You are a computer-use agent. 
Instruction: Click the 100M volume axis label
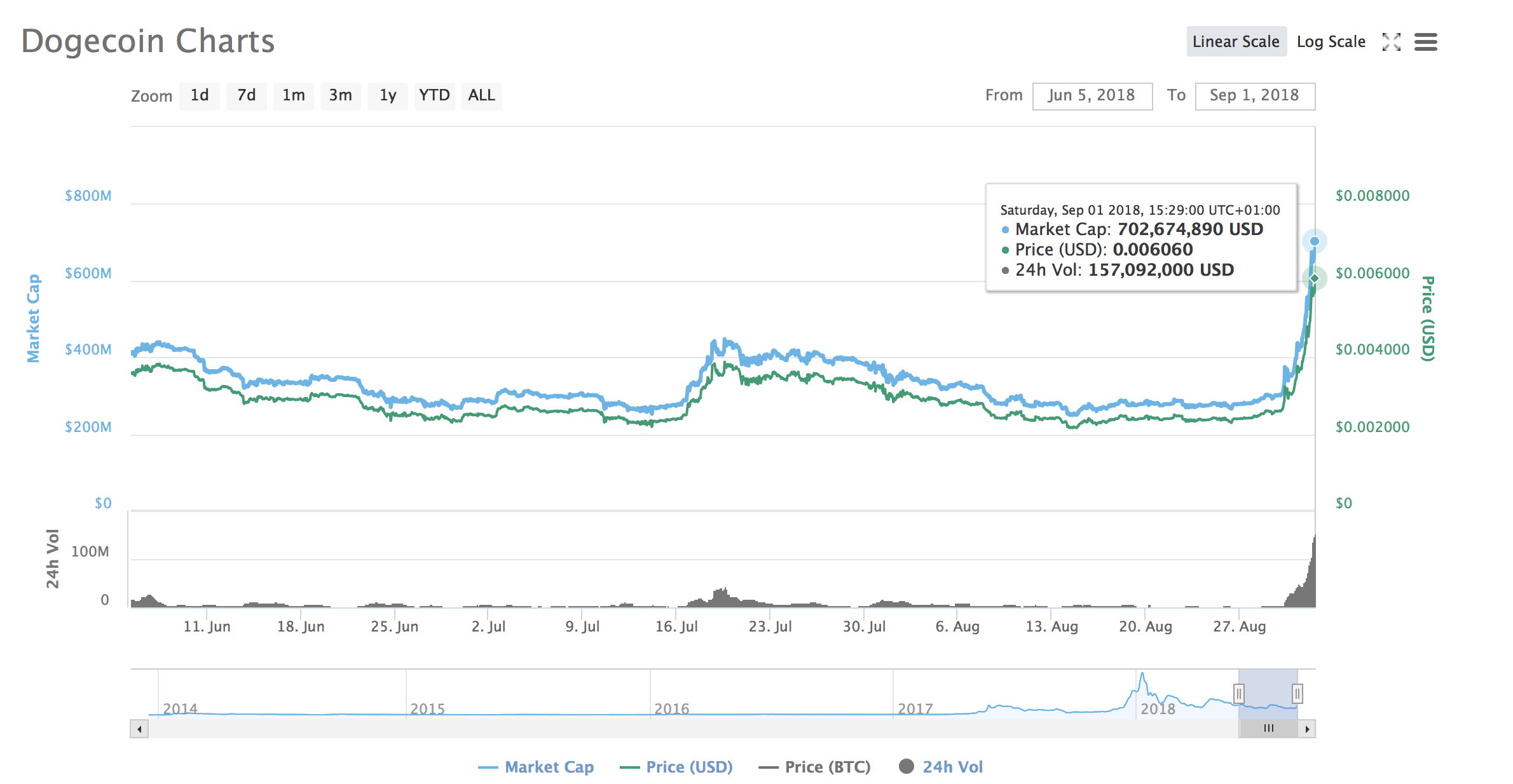click(90, 551)
